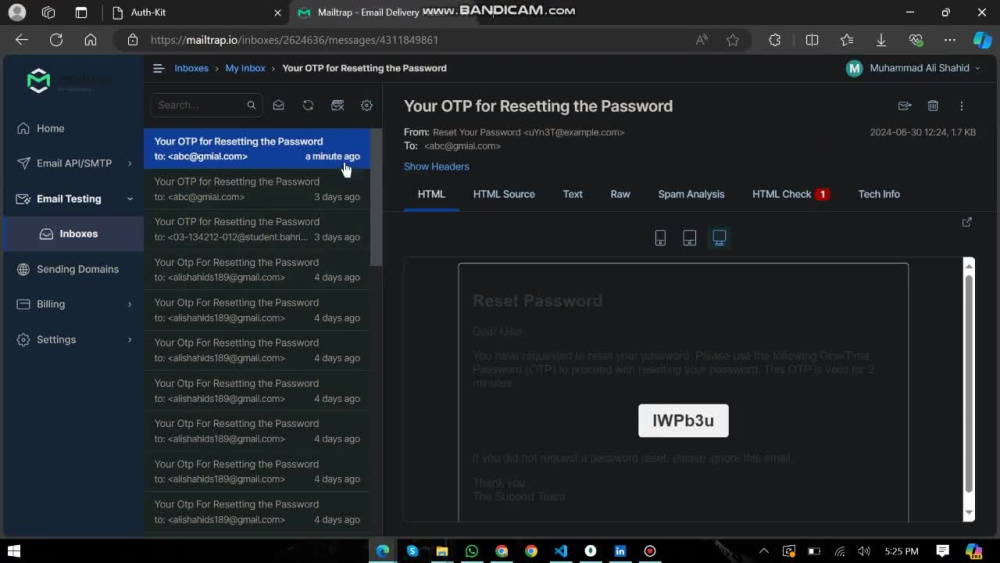The height and width of the screenshot is (563, 1000).
Task: Click the Show Headers link
Action: (436, 166)
